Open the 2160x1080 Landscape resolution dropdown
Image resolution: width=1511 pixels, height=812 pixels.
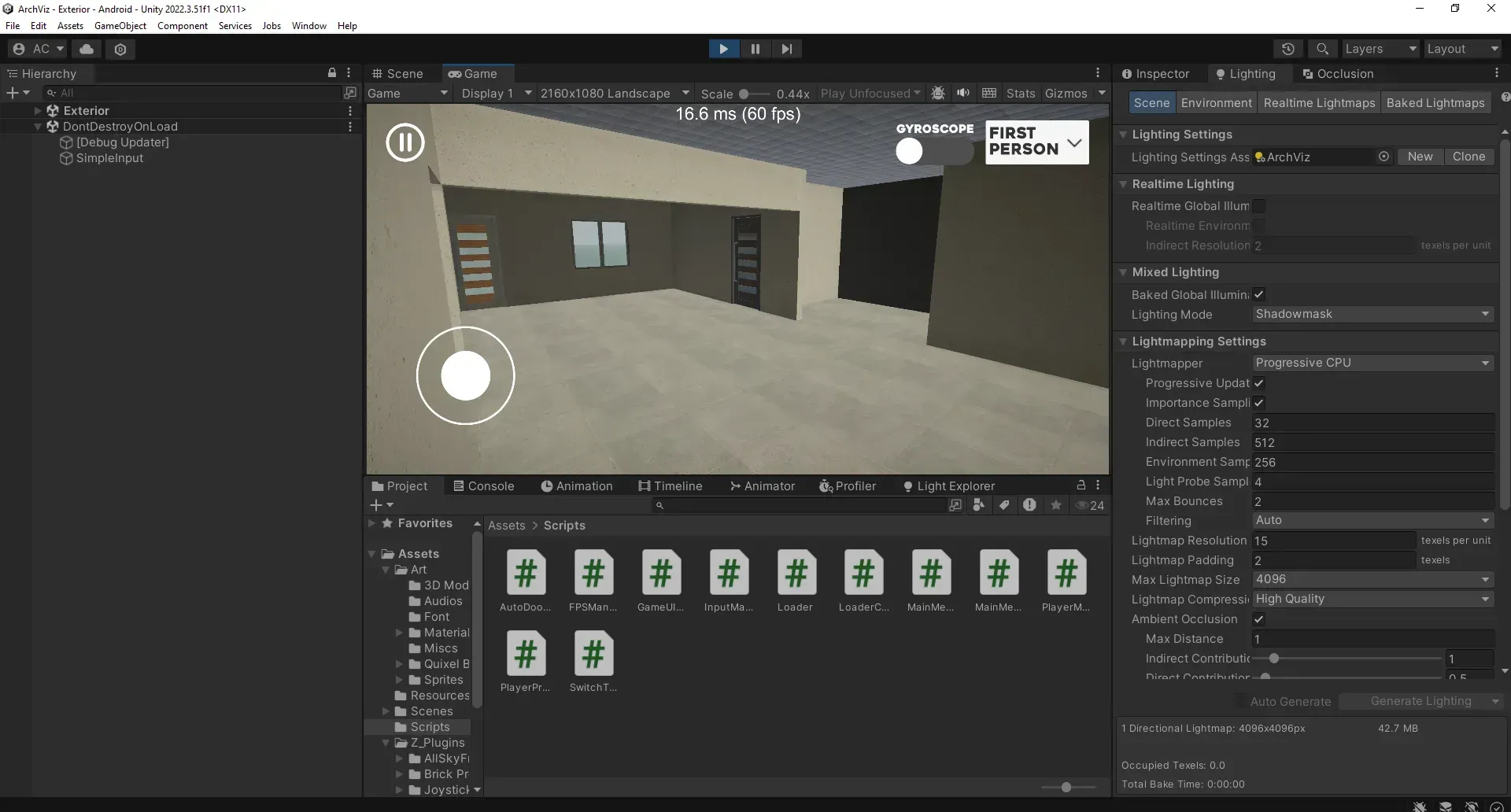(x=615, y=93)
